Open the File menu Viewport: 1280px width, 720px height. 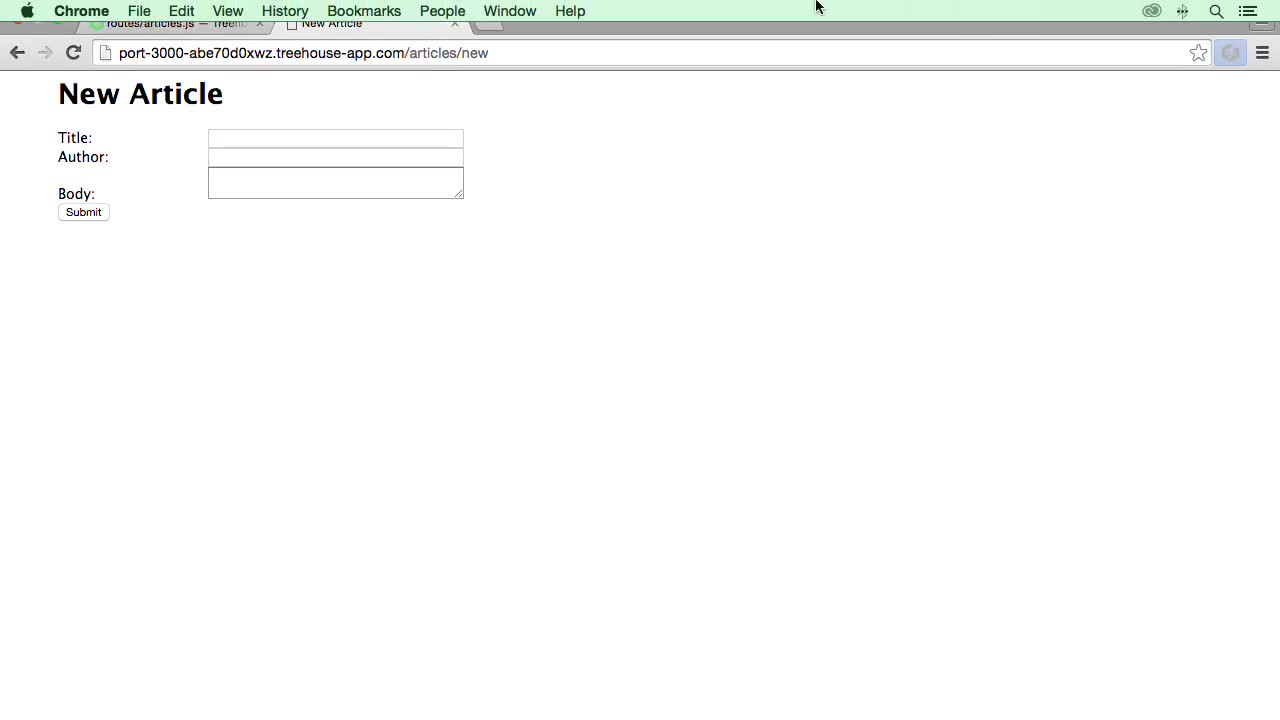coord(139,11)
